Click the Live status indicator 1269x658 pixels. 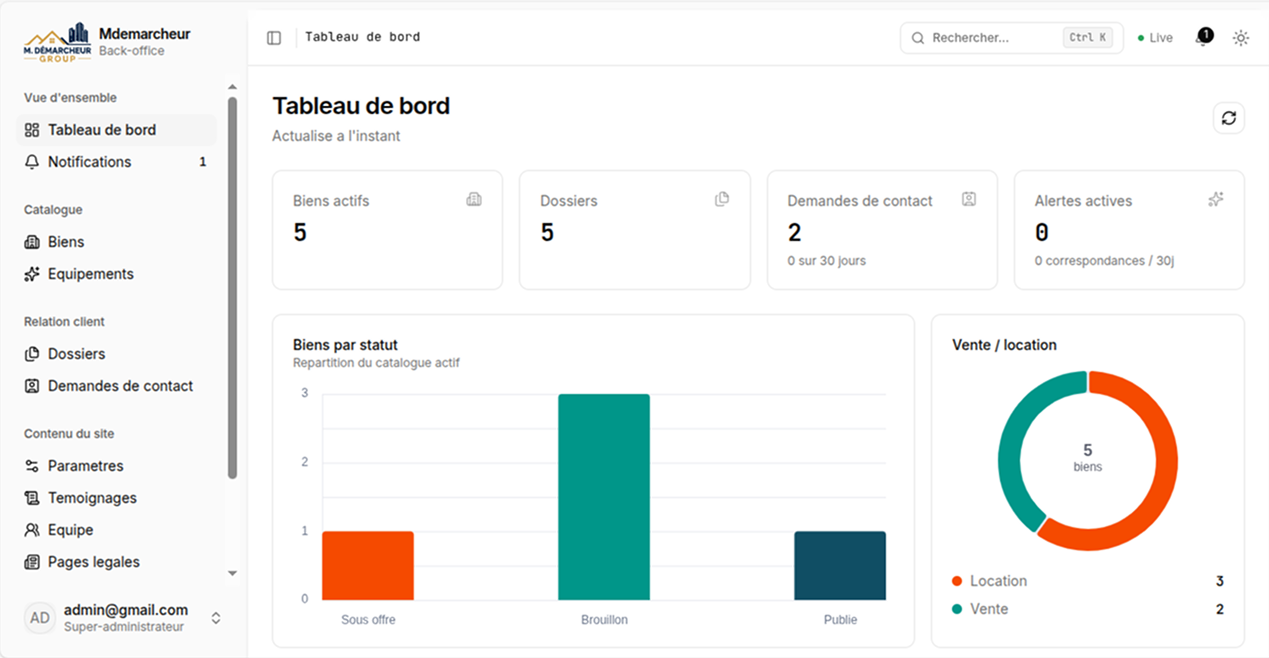(1155, 38)
